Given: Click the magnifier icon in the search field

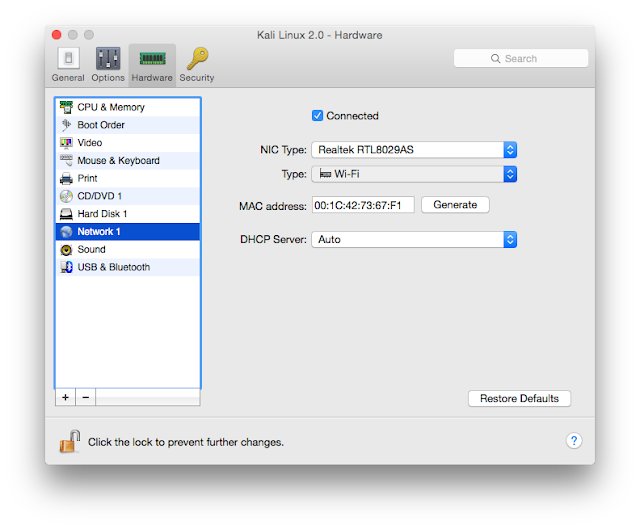Looking at the screenshot, I should tap(495, 58).
